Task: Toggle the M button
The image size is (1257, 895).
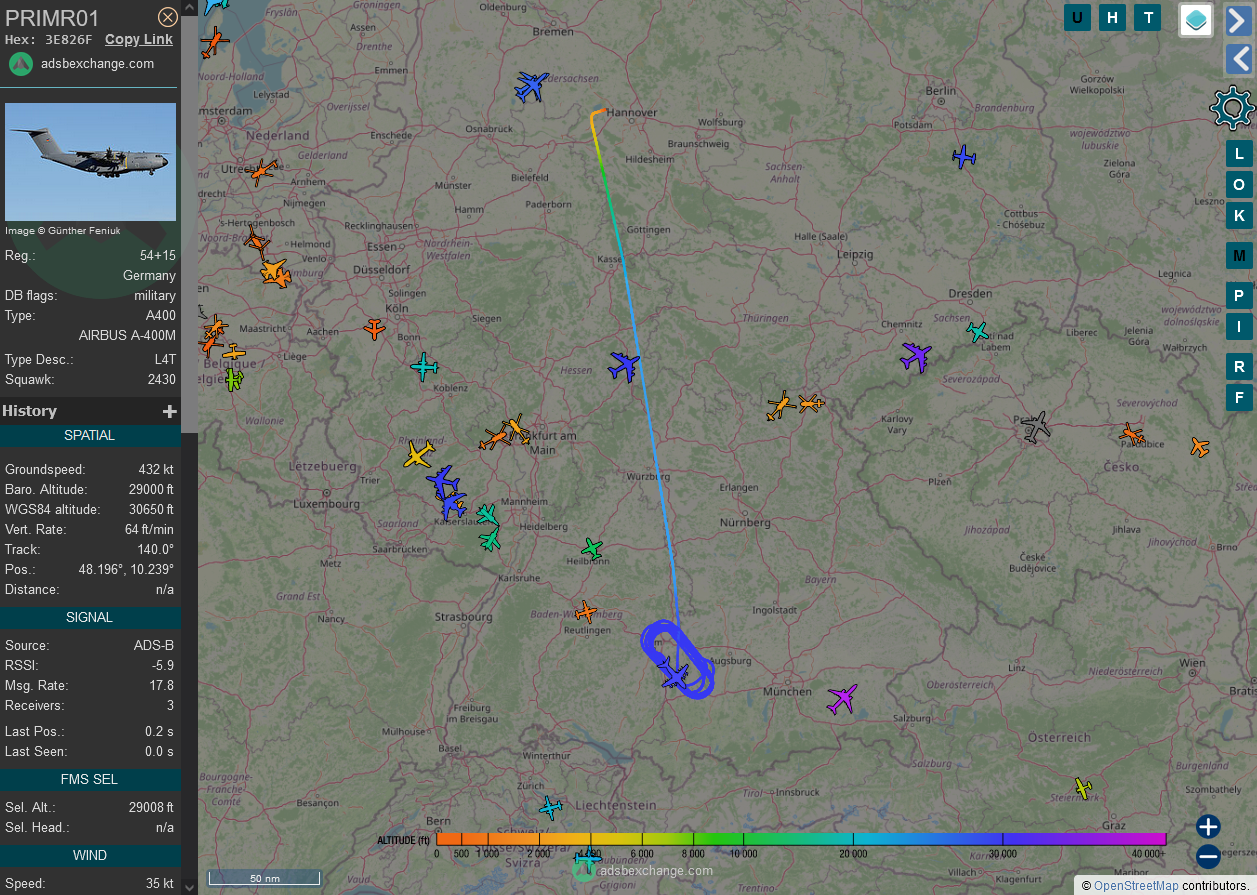Action: tap(1239, 255)
